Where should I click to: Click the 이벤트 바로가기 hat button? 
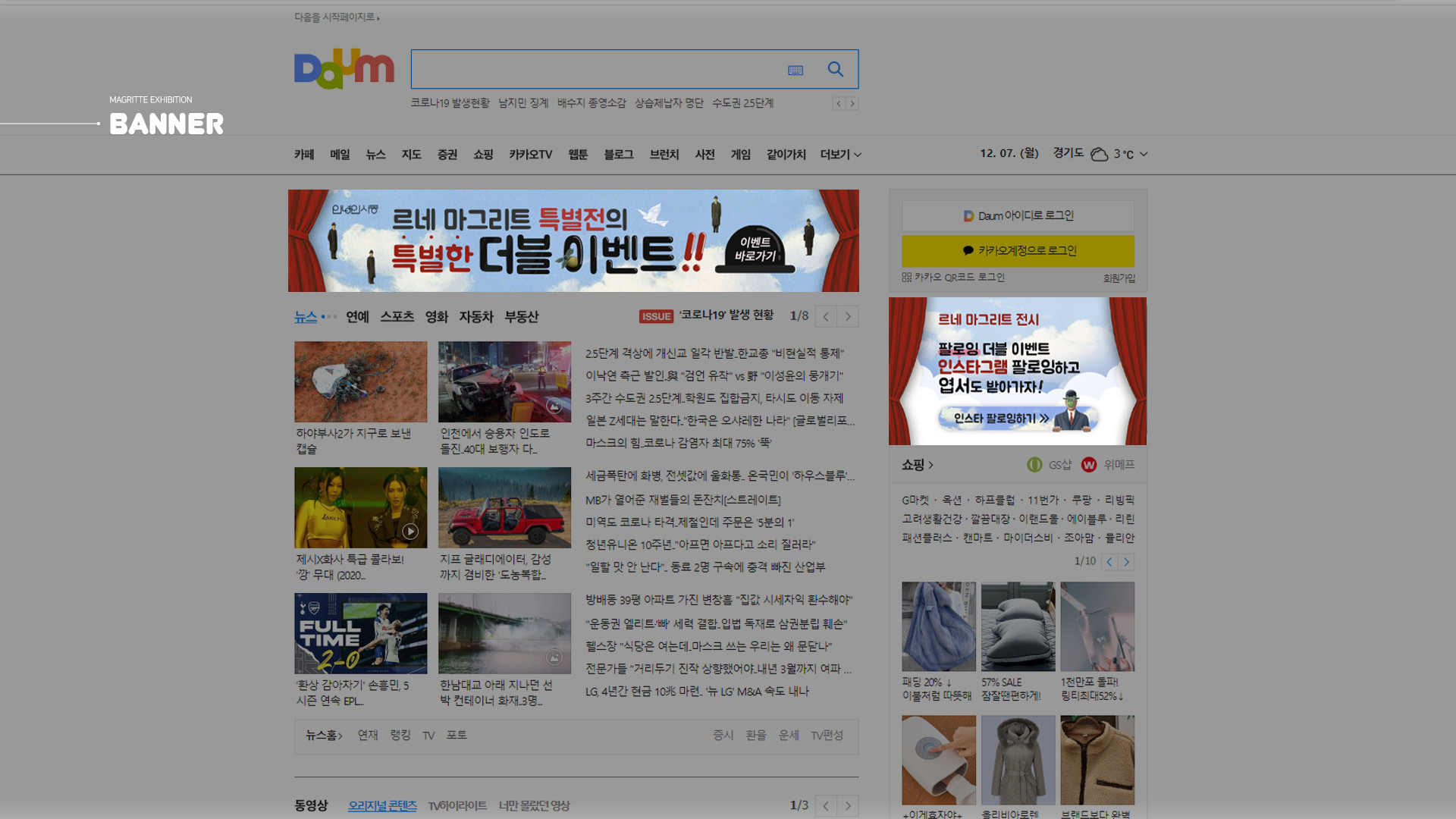click(755, 249)
